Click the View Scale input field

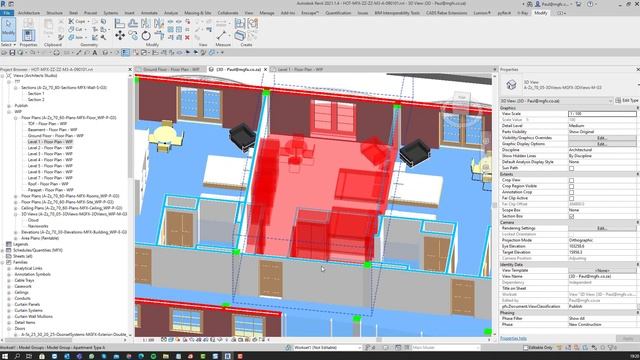coord(602,114)
